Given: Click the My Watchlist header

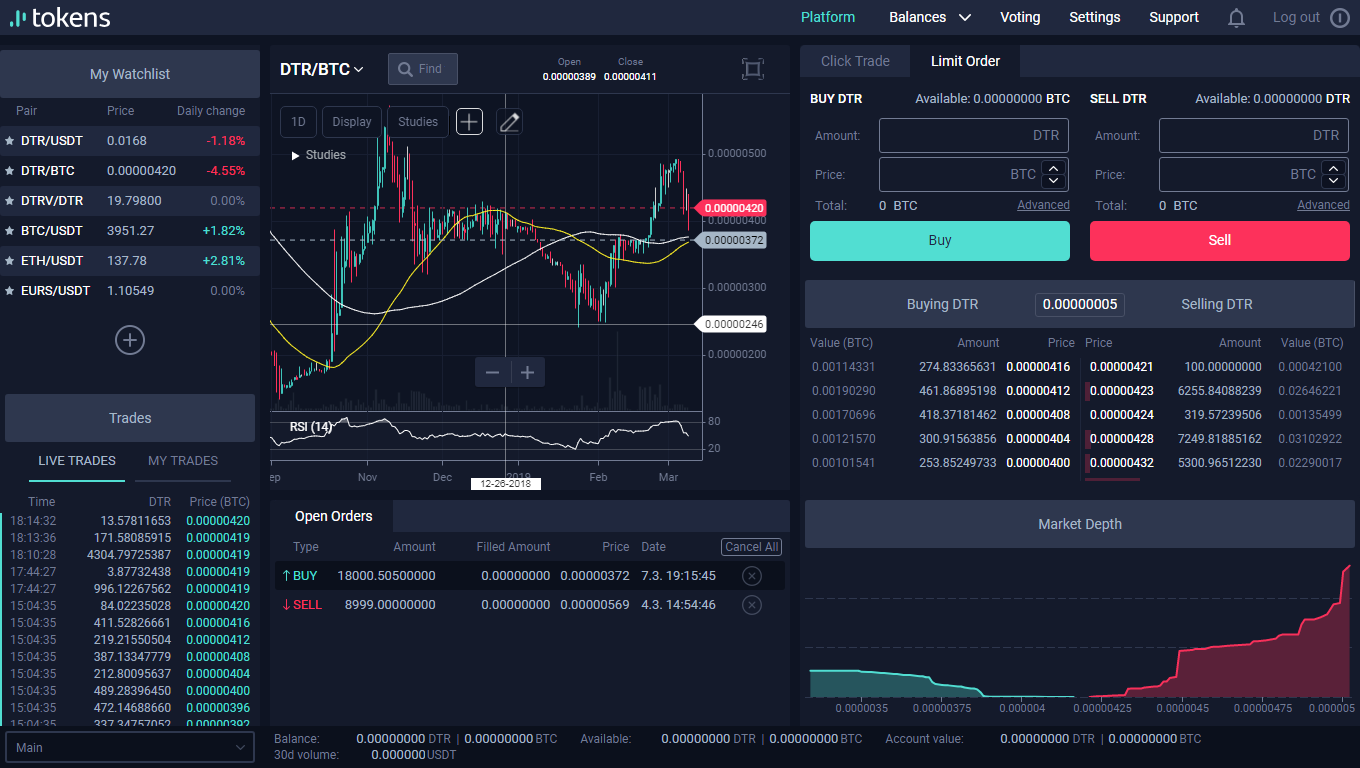Looking at the screenshot, I should tap(130, 74).
